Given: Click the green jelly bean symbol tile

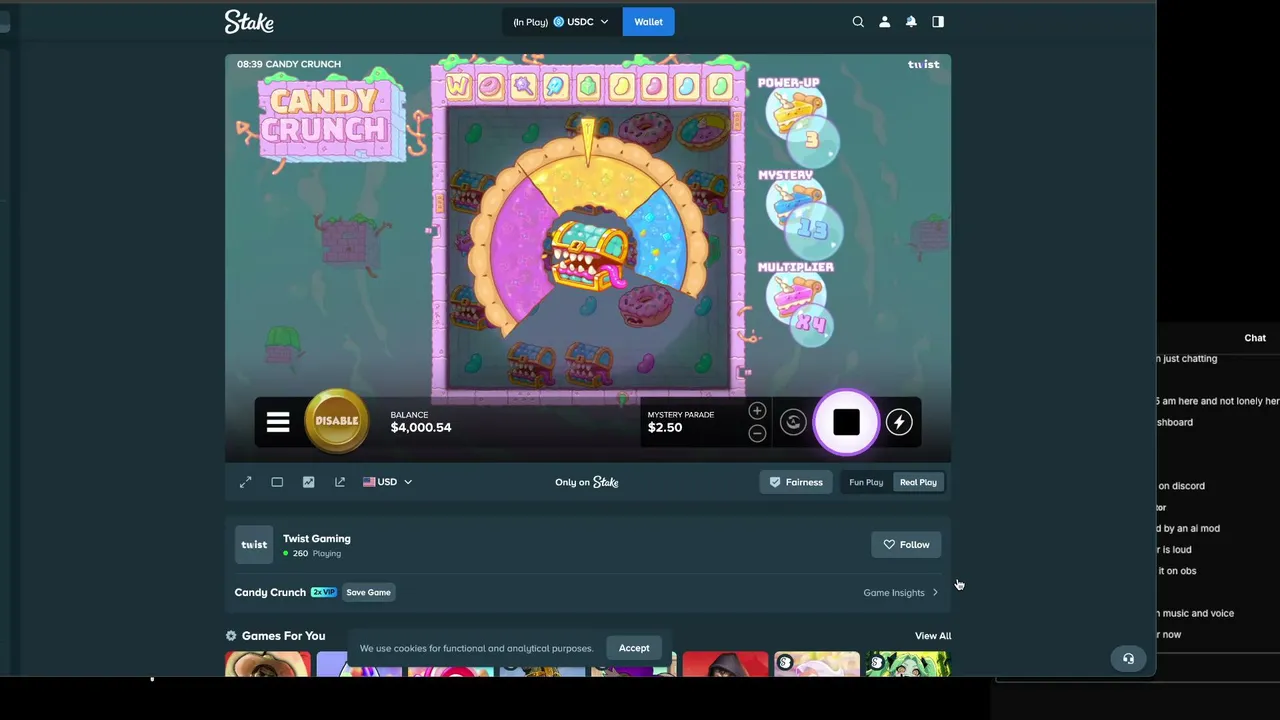Looking at the screenshot, I should click(x=718, y=87).
